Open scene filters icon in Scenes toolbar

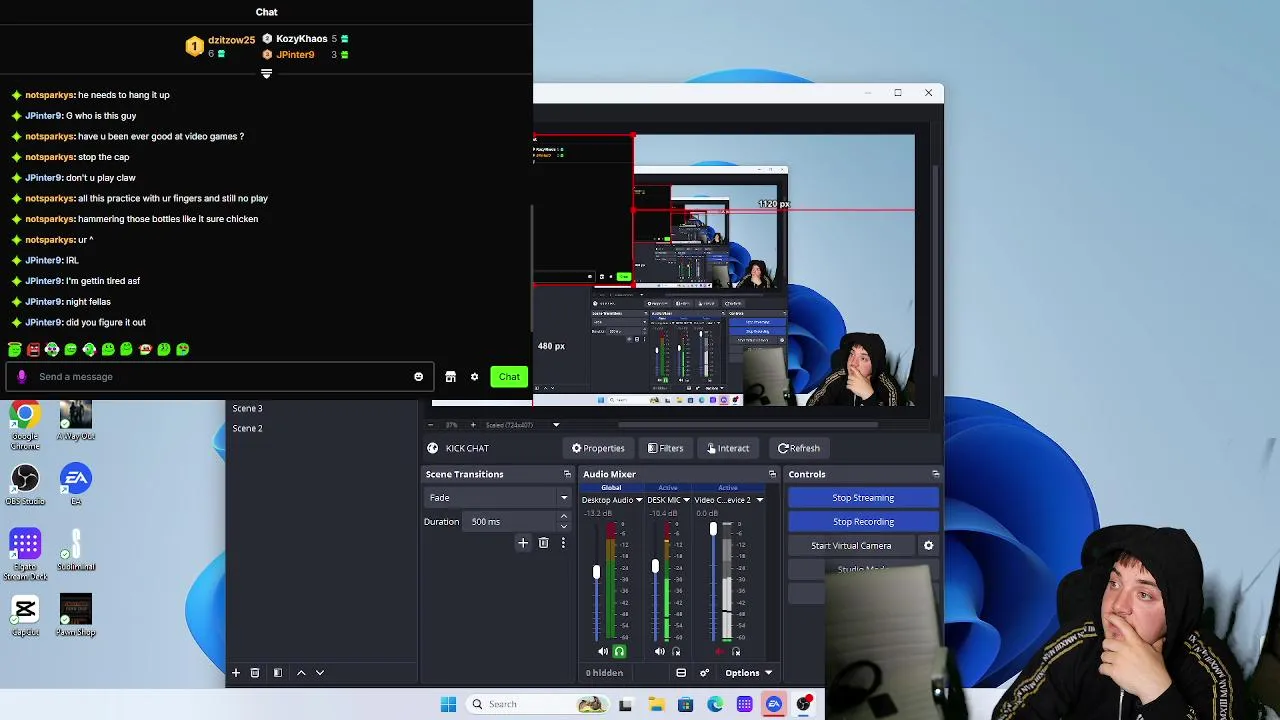point(277,673)
